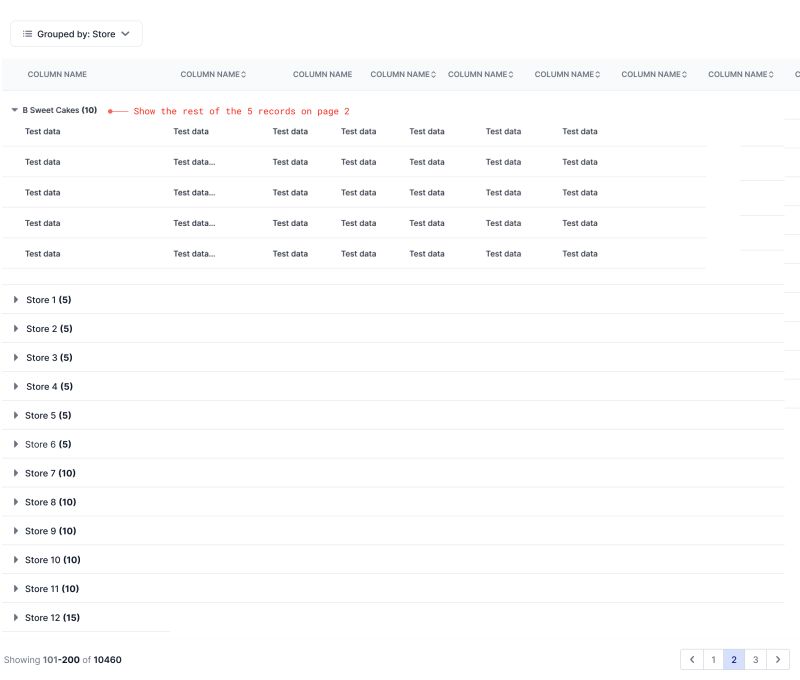Expand the Store 1 group
The height and width of the screenshot is (680, 800).
(15, 299)
